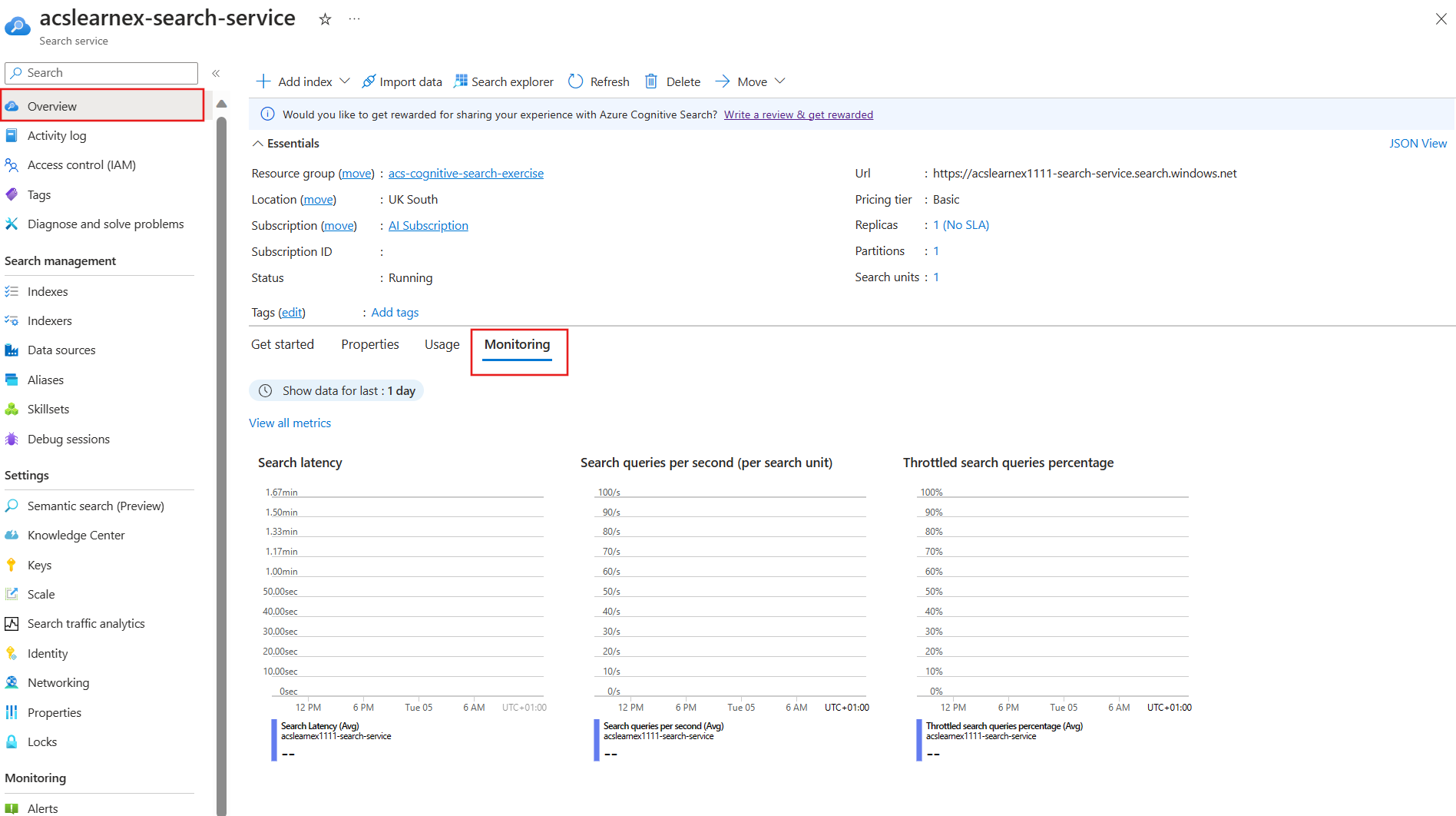Open the more options ellipsis menu

coord(354,19)
